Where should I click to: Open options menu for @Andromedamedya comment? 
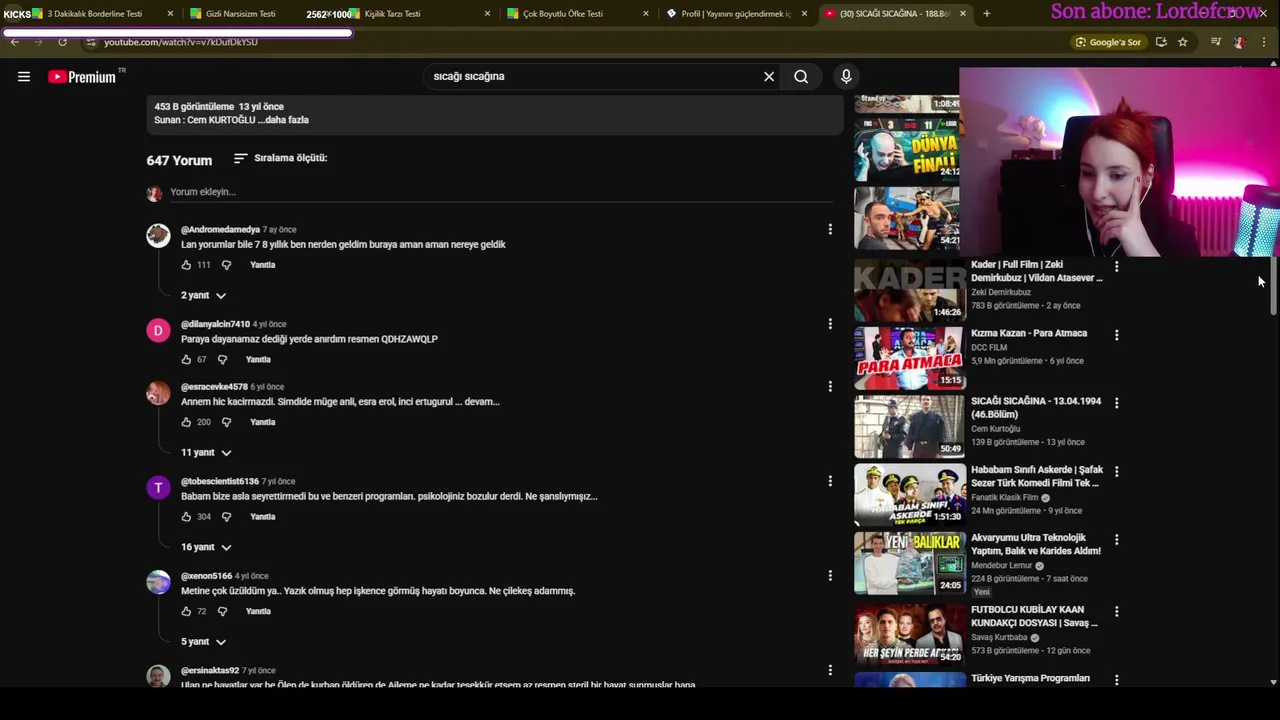pyautogui.click(x=830, y=230)
